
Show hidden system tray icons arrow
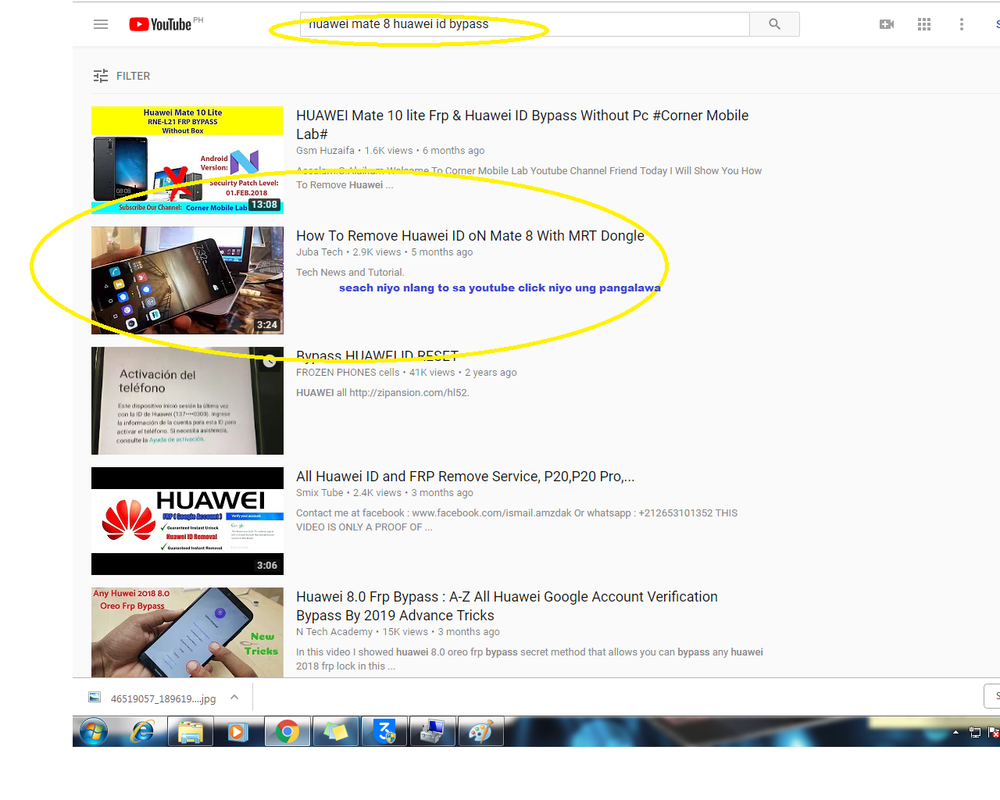pos(955,732)
